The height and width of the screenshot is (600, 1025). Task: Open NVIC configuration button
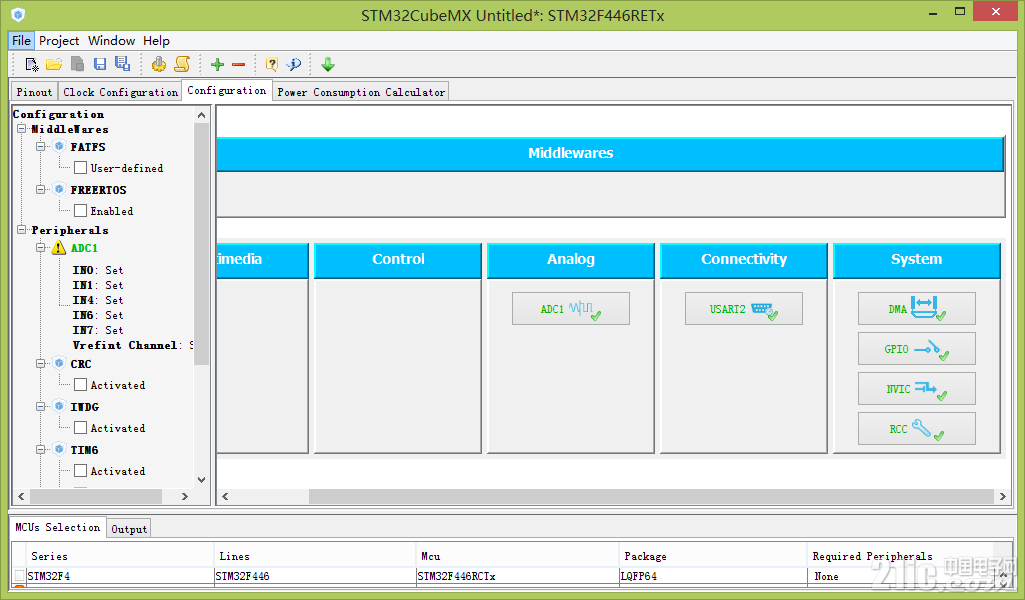point(916,388)
